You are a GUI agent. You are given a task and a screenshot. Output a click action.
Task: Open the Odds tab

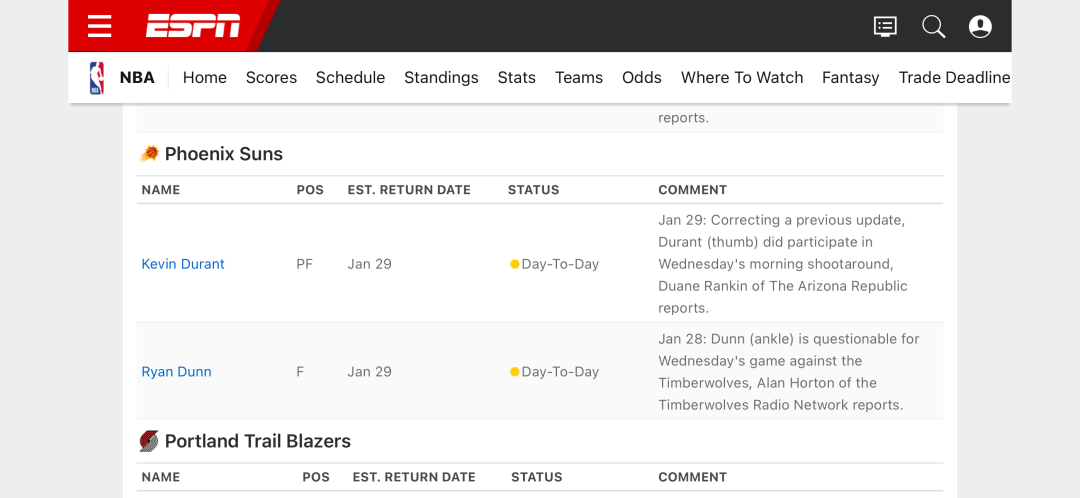coord(642,78)
